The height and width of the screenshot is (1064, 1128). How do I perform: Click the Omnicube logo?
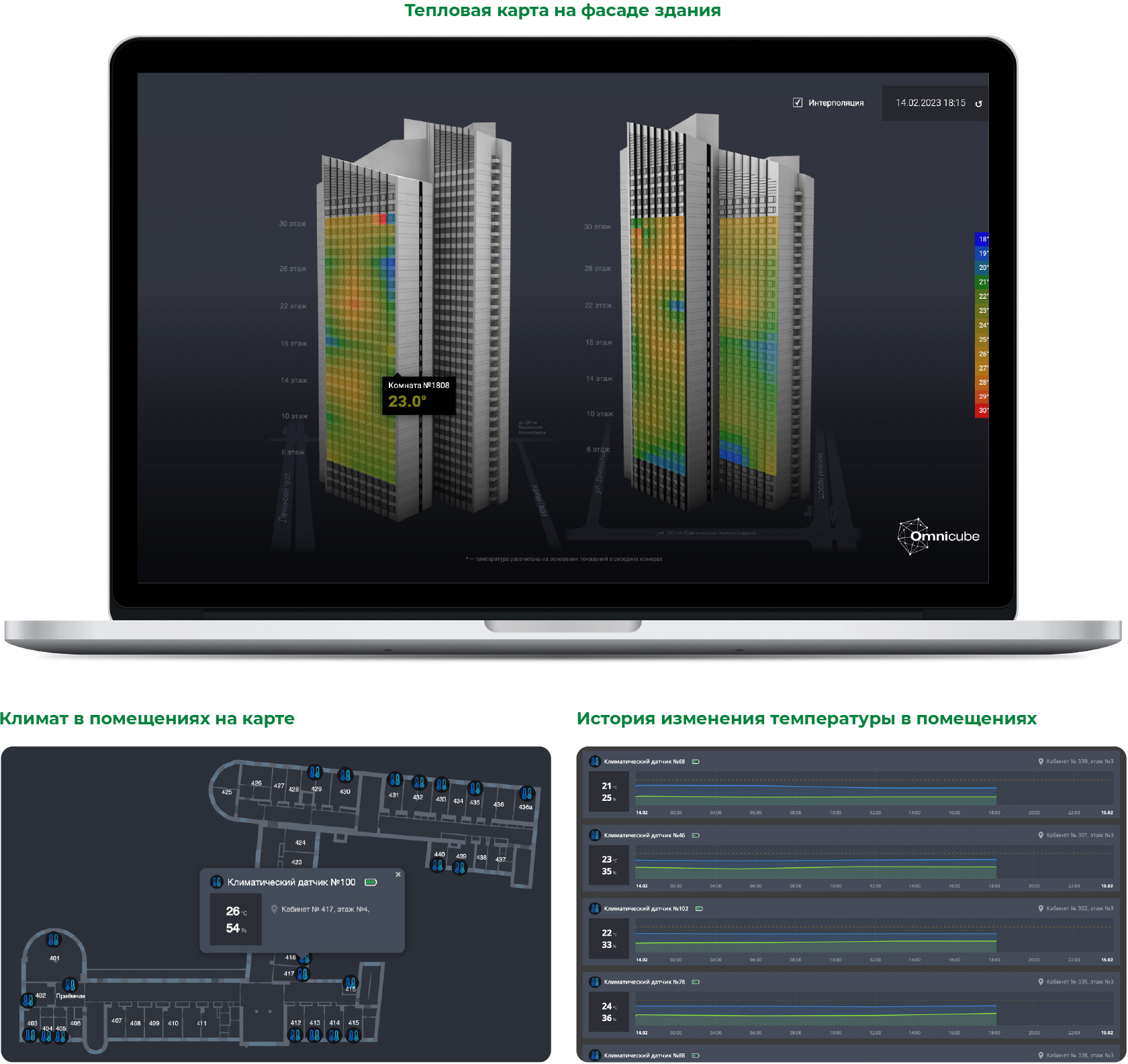(x=938, y=536)
